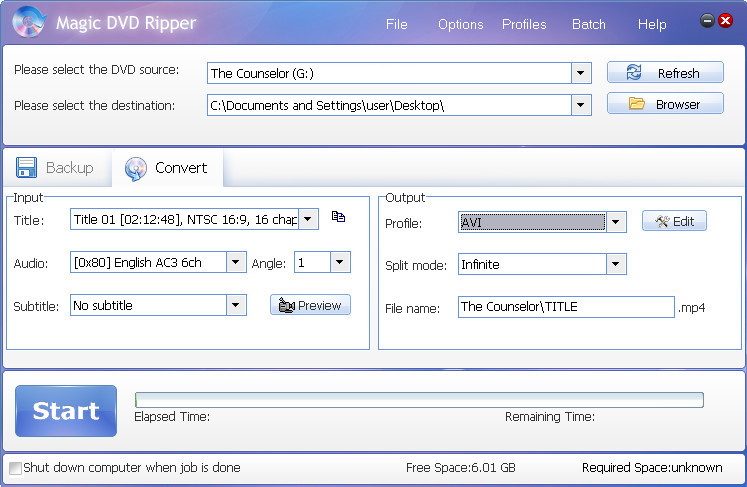This screenshot has width=747, height=487.
Task: Open the Help menu
Action: pos(652,24)
